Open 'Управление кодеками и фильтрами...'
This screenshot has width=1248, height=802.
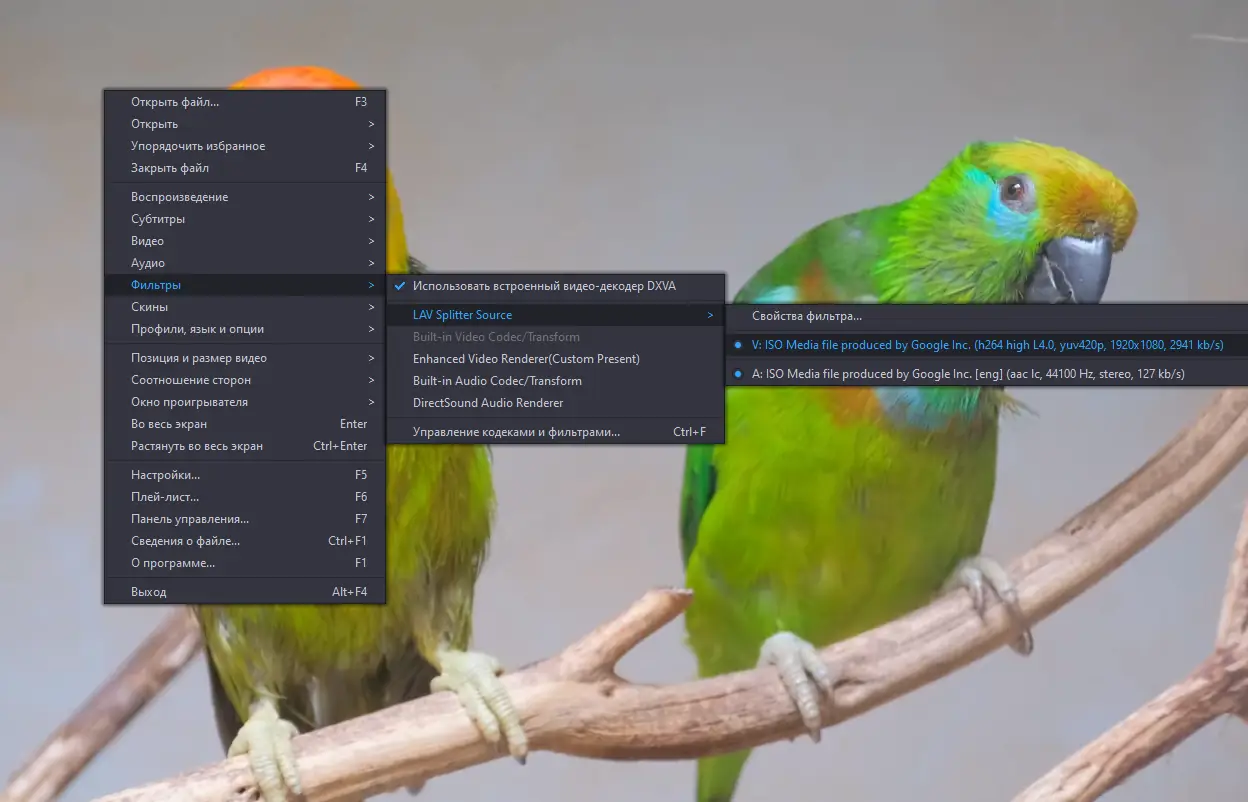[555, 432]
